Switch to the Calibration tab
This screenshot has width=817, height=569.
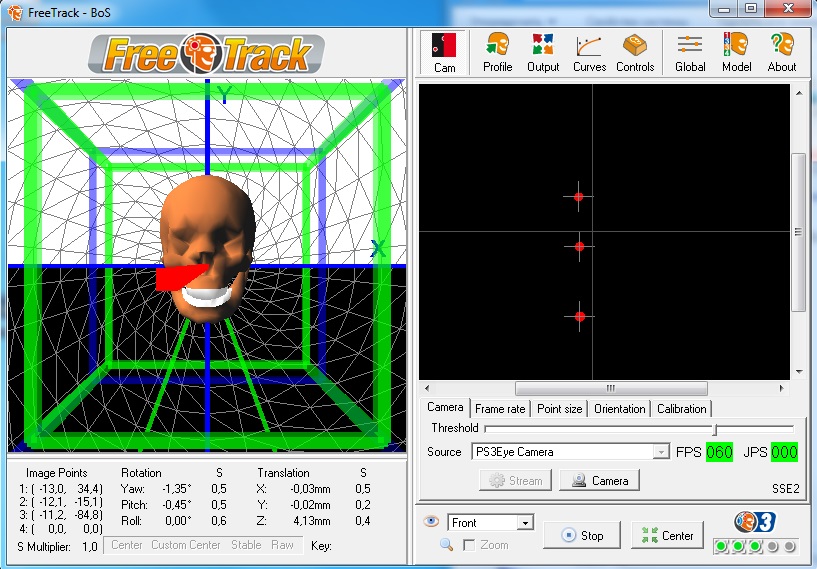pos(682,409)
